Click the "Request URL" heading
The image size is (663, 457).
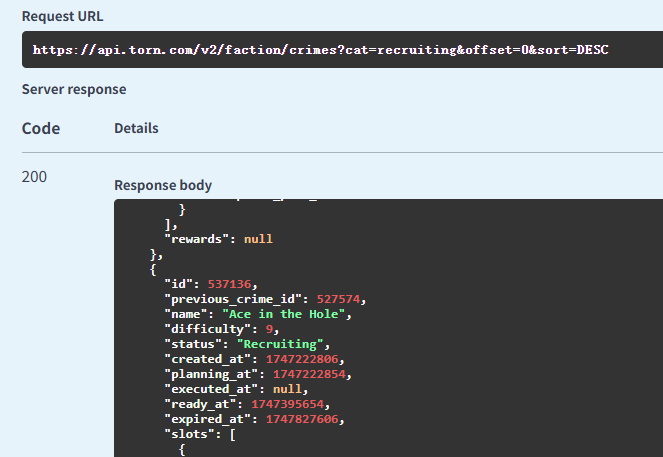tap(63, 16)
